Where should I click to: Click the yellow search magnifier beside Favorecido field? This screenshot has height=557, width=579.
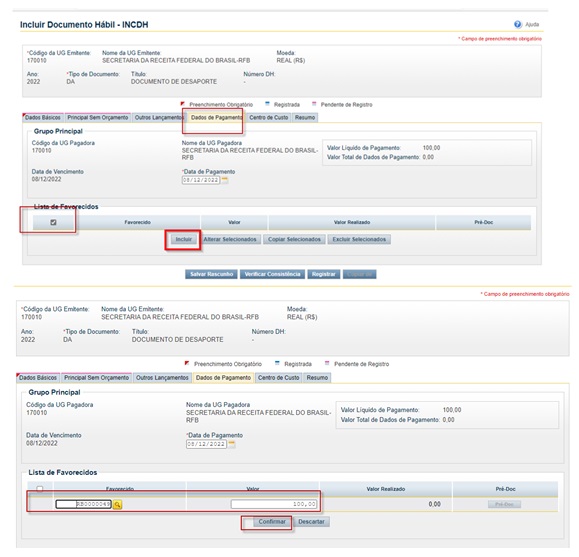tap(117, 504)
